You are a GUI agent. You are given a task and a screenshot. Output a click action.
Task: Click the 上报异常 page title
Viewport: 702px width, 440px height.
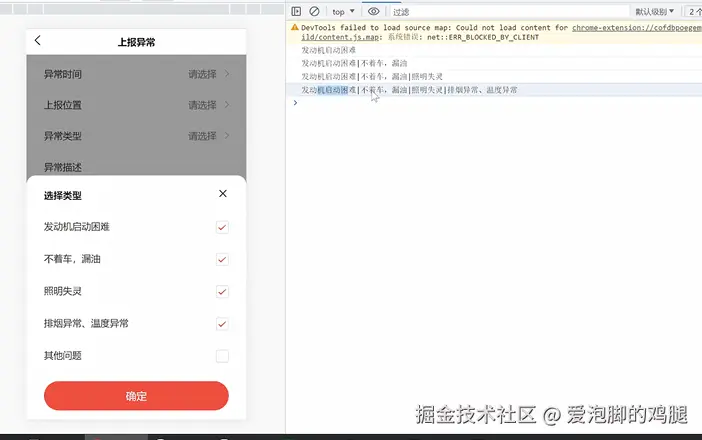136,43
